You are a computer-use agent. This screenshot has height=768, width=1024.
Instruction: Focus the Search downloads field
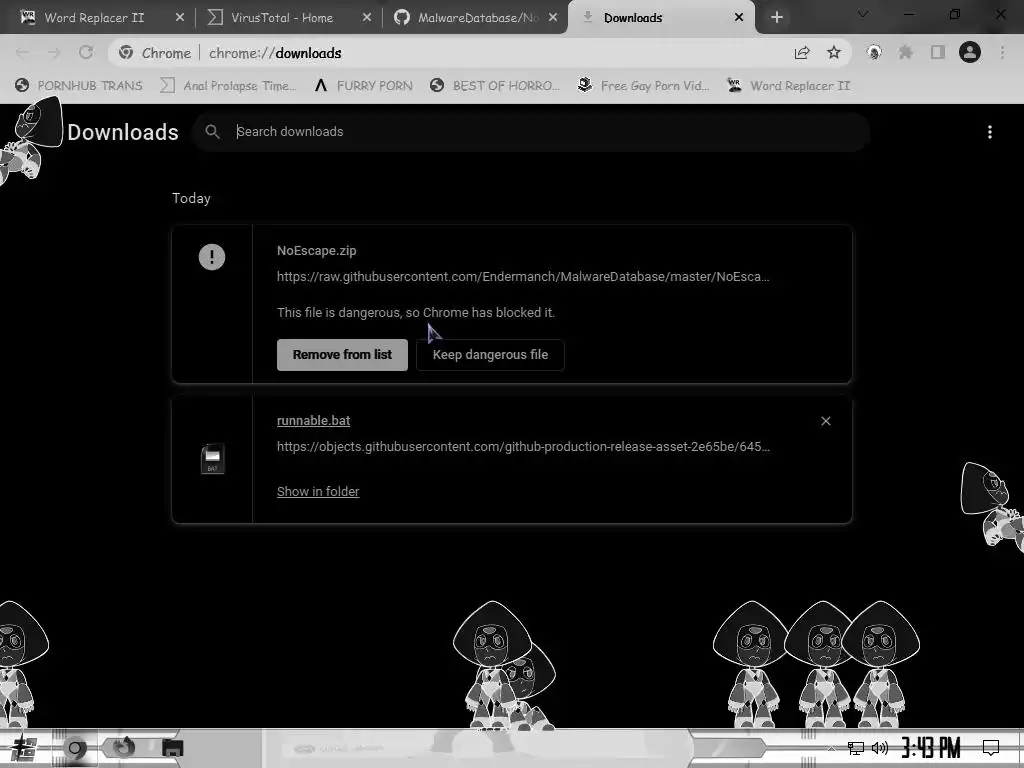(x=532, y=132)
